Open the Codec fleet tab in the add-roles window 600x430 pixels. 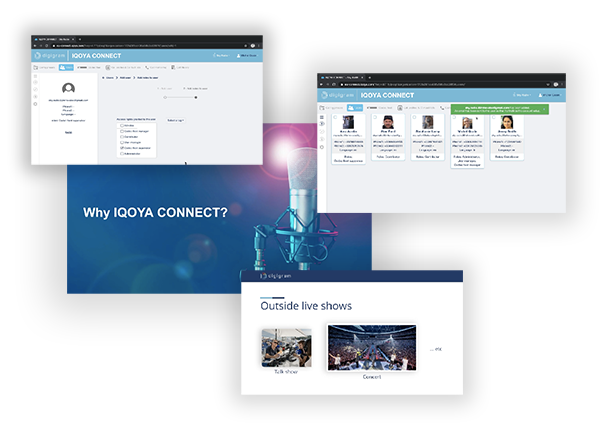coord(89,67)
